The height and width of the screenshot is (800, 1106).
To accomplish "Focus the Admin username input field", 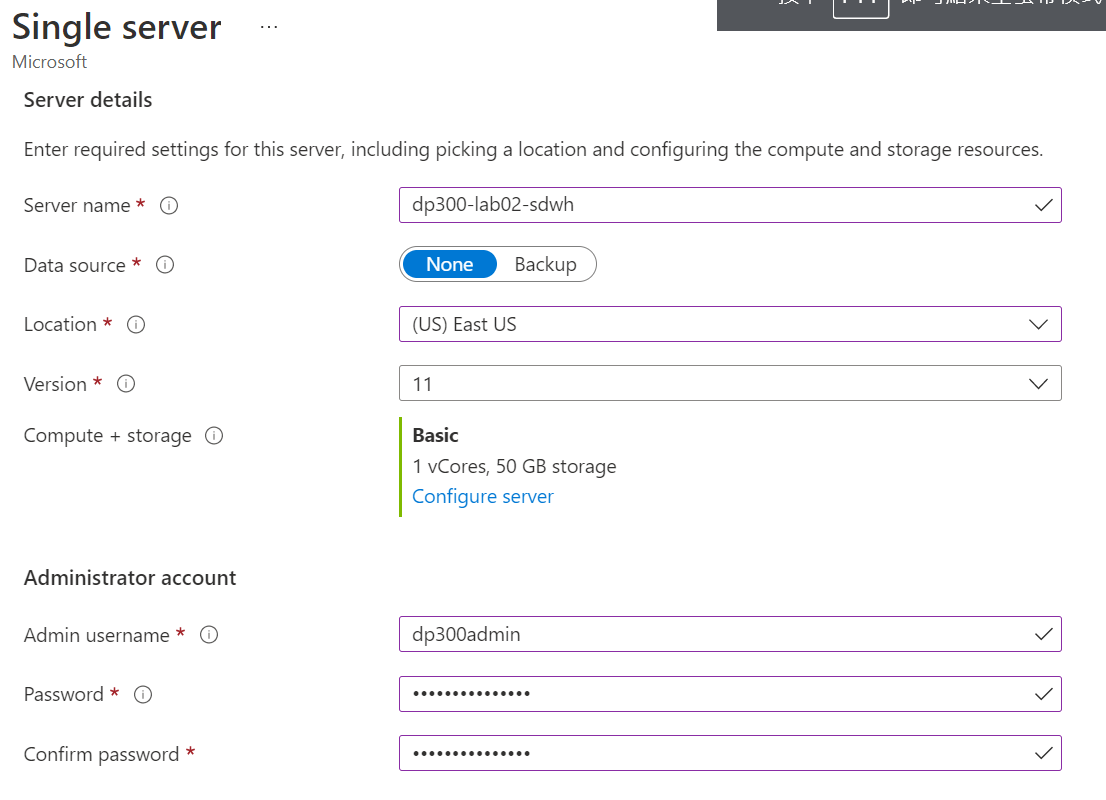I will point(715,635).
